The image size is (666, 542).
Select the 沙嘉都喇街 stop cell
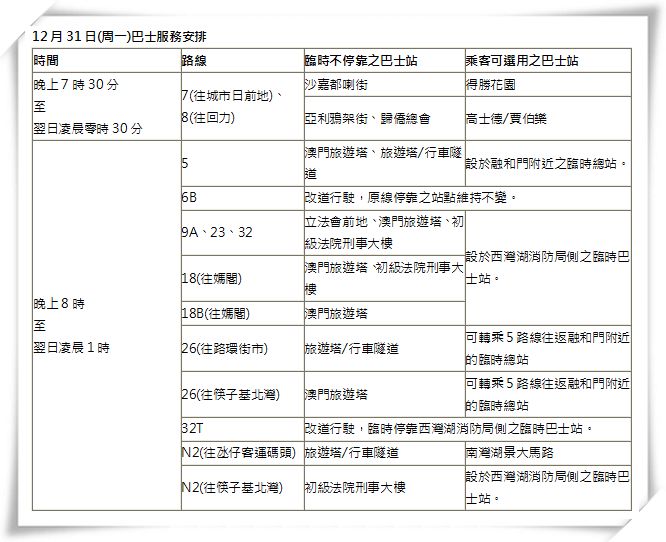tap(340, 85)
